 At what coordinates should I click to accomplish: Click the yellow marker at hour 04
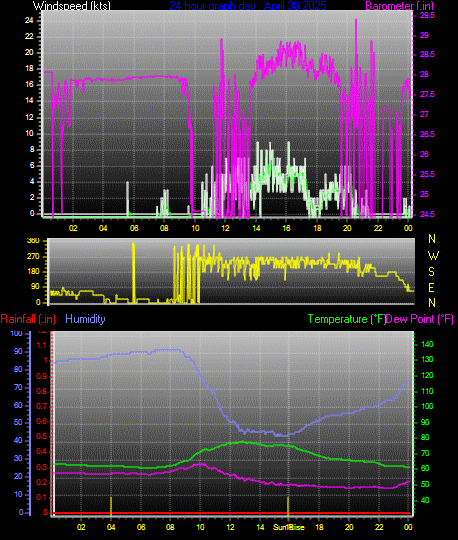pos(111,506)
